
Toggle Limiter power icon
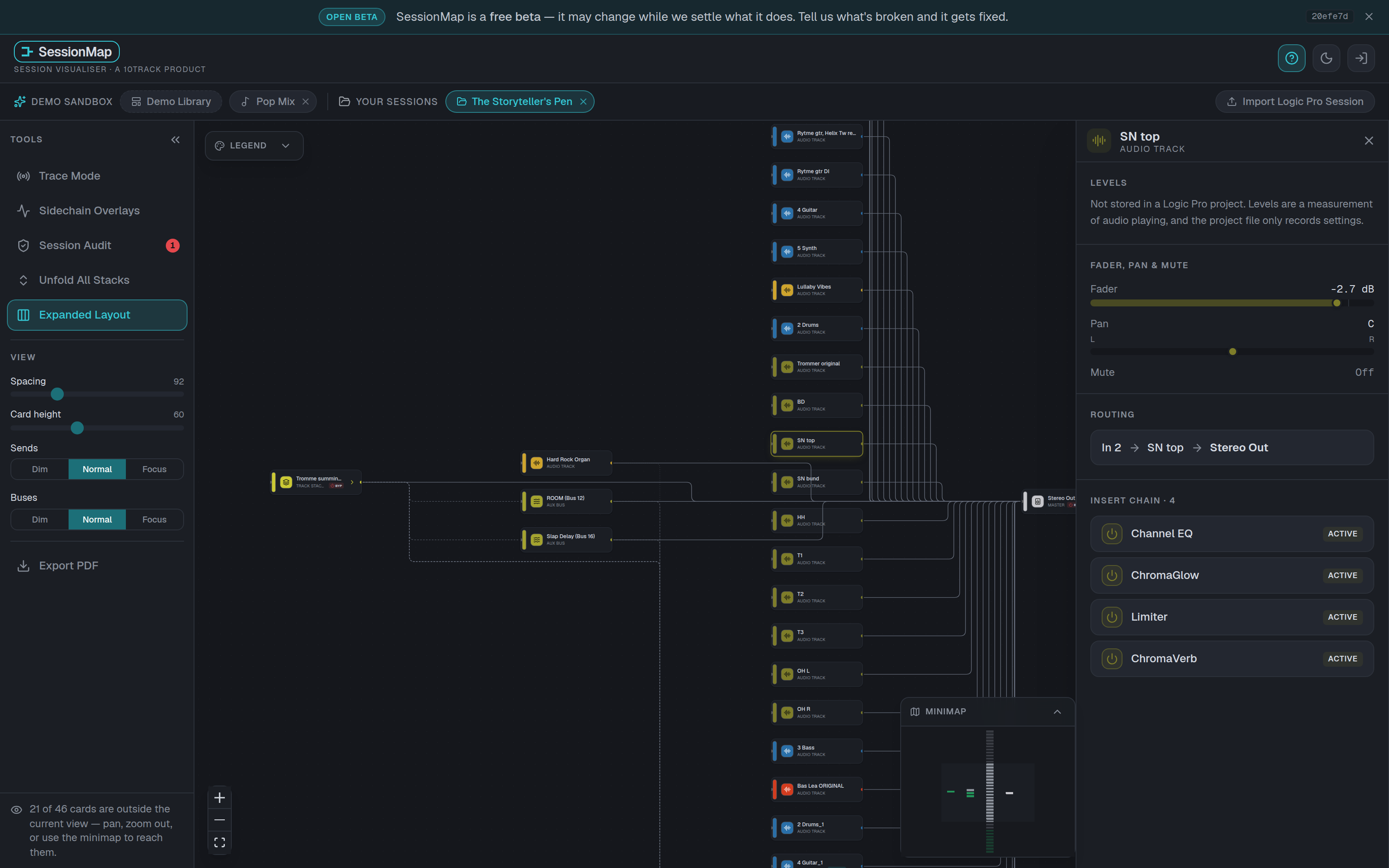click(x=1112, y=617)
